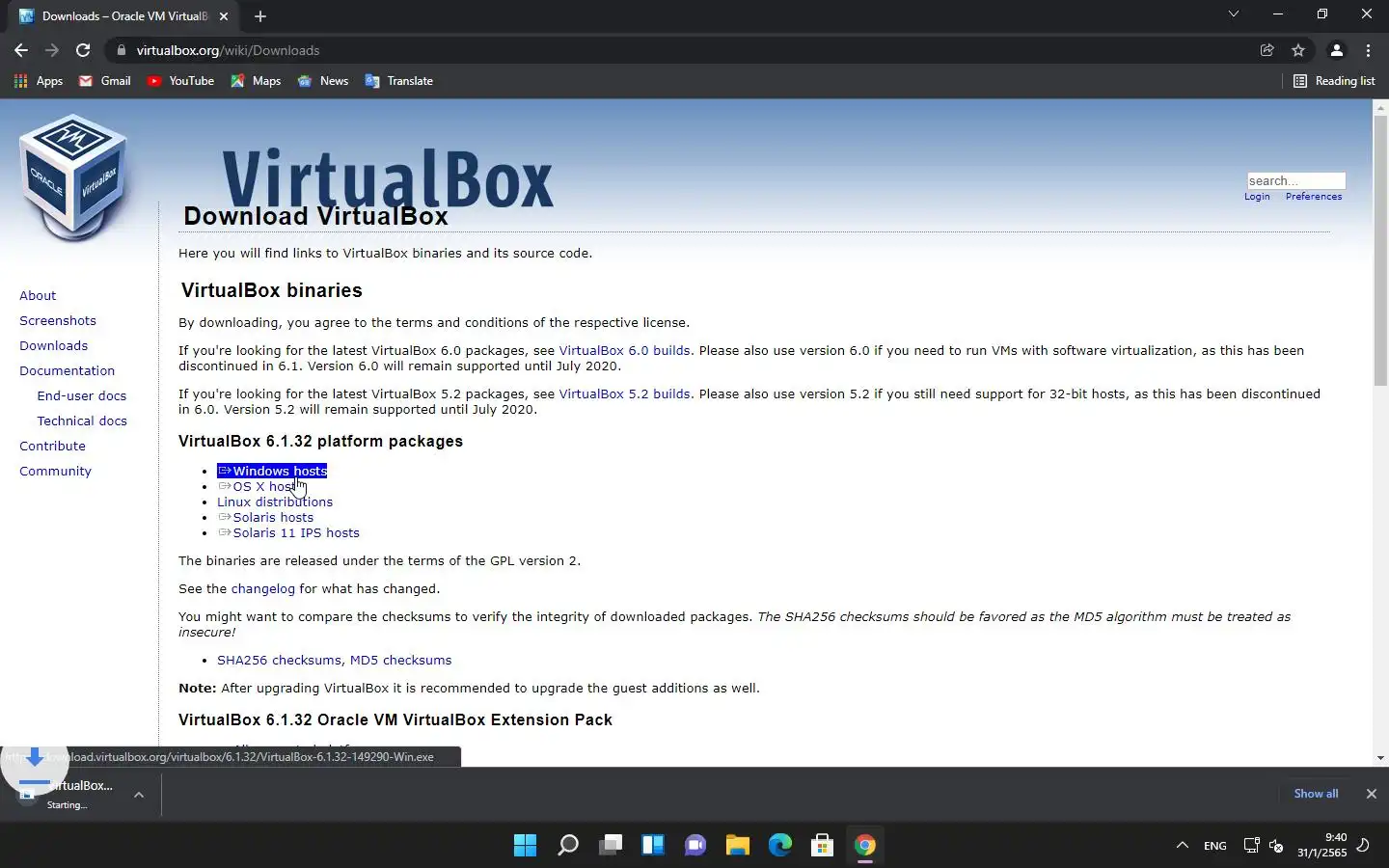This screenshot has width=1389, height=868.
Task: Show all downloads
Action: coord(1316,794)
